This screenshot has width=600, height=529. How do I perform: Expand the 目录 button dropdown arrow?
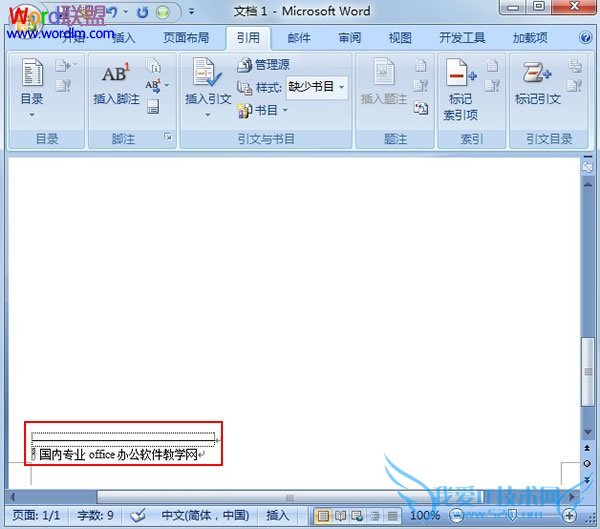(32, 114)
